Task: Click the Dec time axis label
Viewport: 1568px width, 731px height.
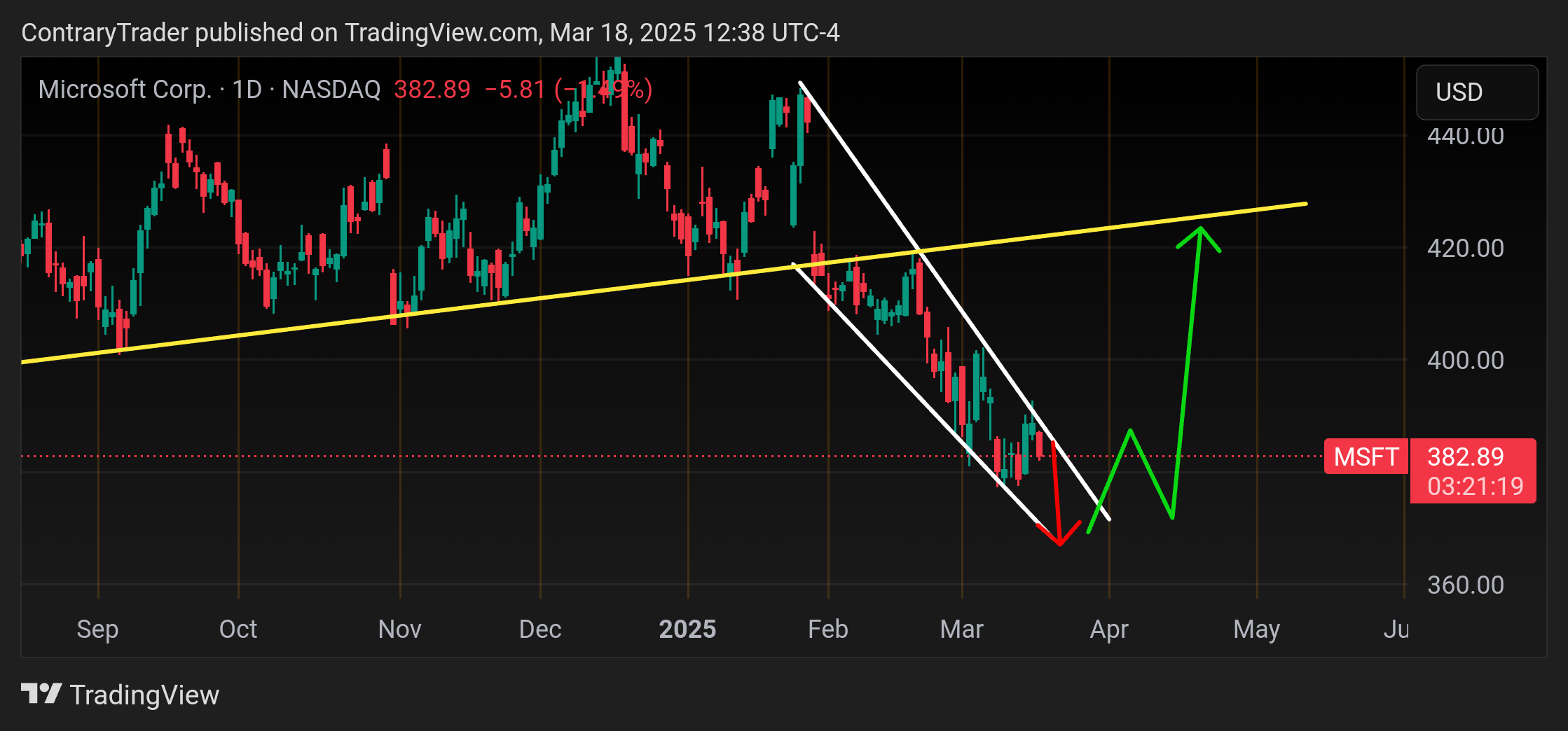Action: tap(540, 629)
